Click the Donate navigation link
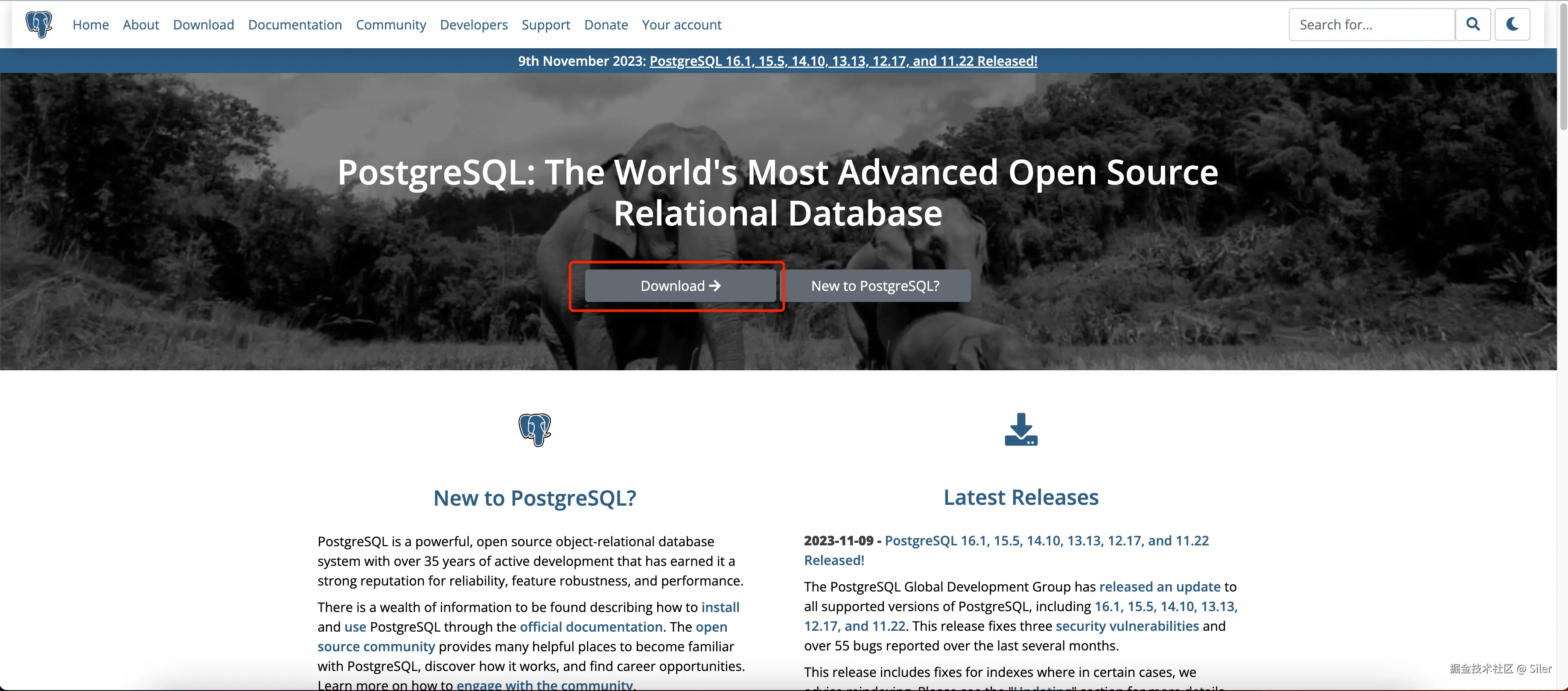 coord(606,25)
